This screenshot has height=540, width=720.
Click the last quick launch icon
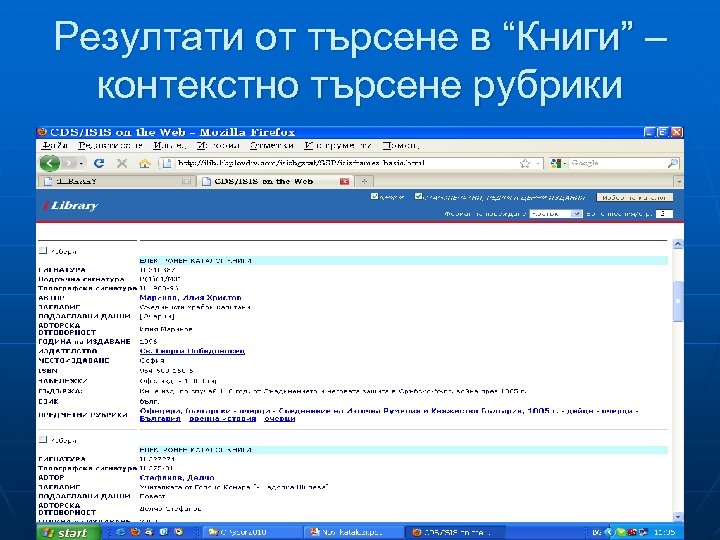179,532
